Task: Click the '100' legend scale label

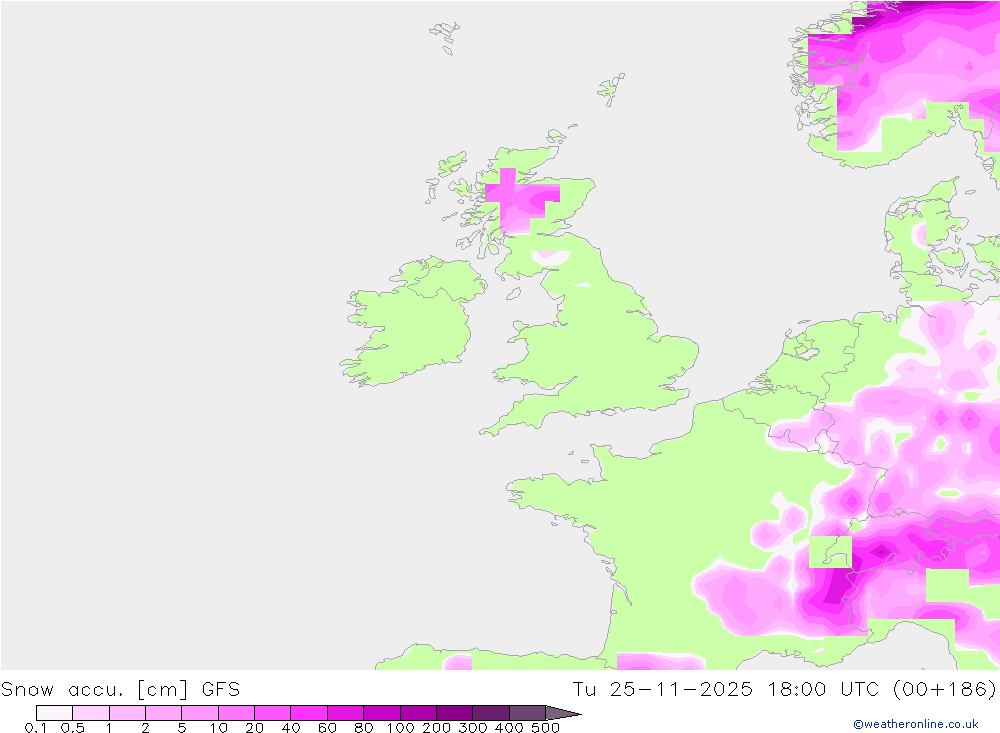Action: point(401,728)
